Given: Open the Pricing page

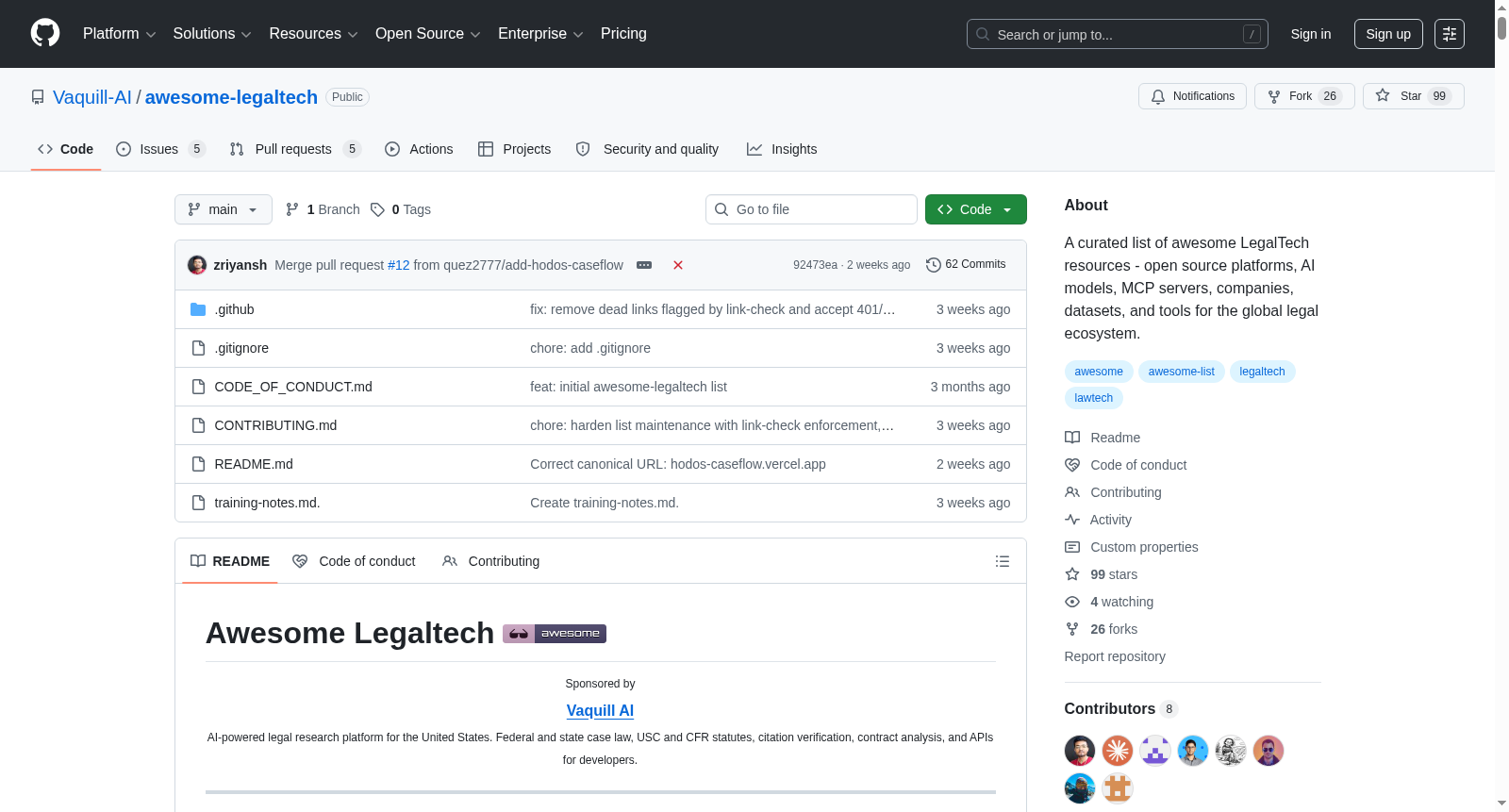Looking at the screenshot, I should (623, 34).
